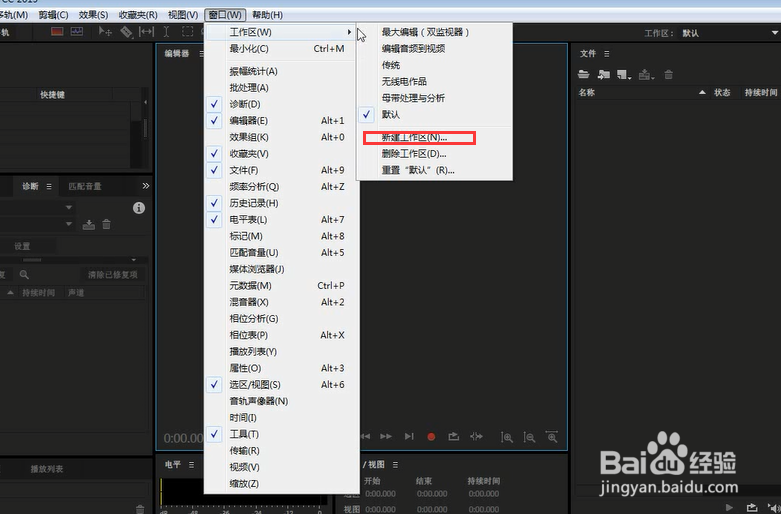Open the 选区/视图 panel menu icon

(x=395, y=465)
